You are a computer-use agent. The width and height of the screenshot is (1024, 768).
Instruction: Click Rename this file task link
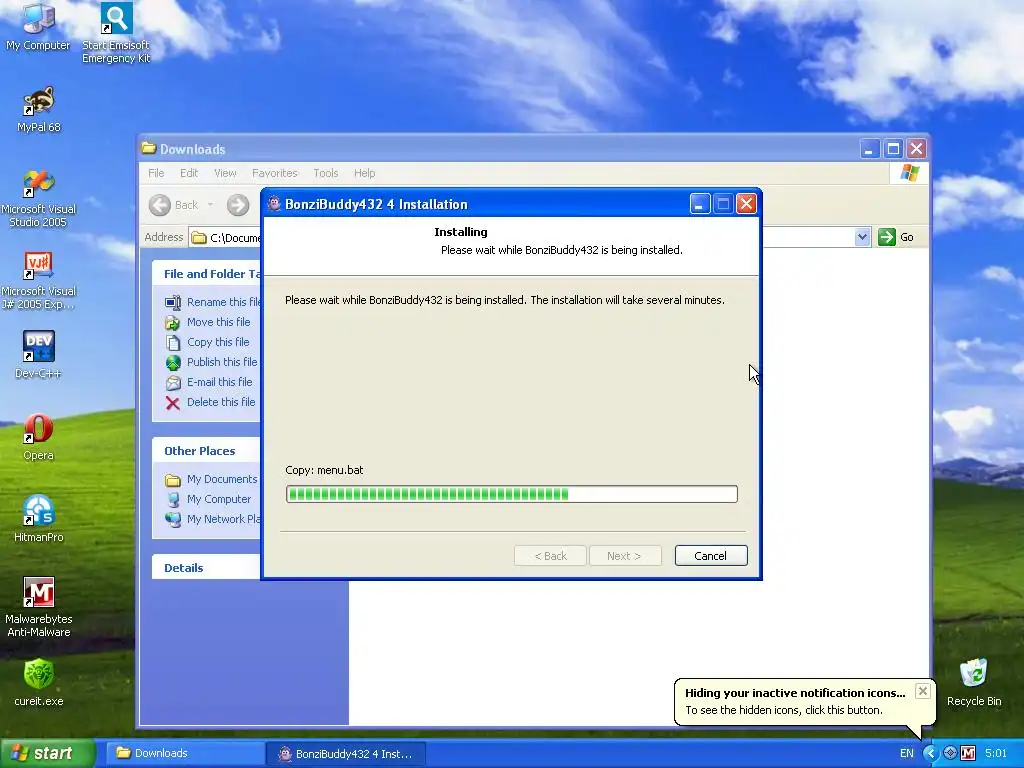pos(213,302)
